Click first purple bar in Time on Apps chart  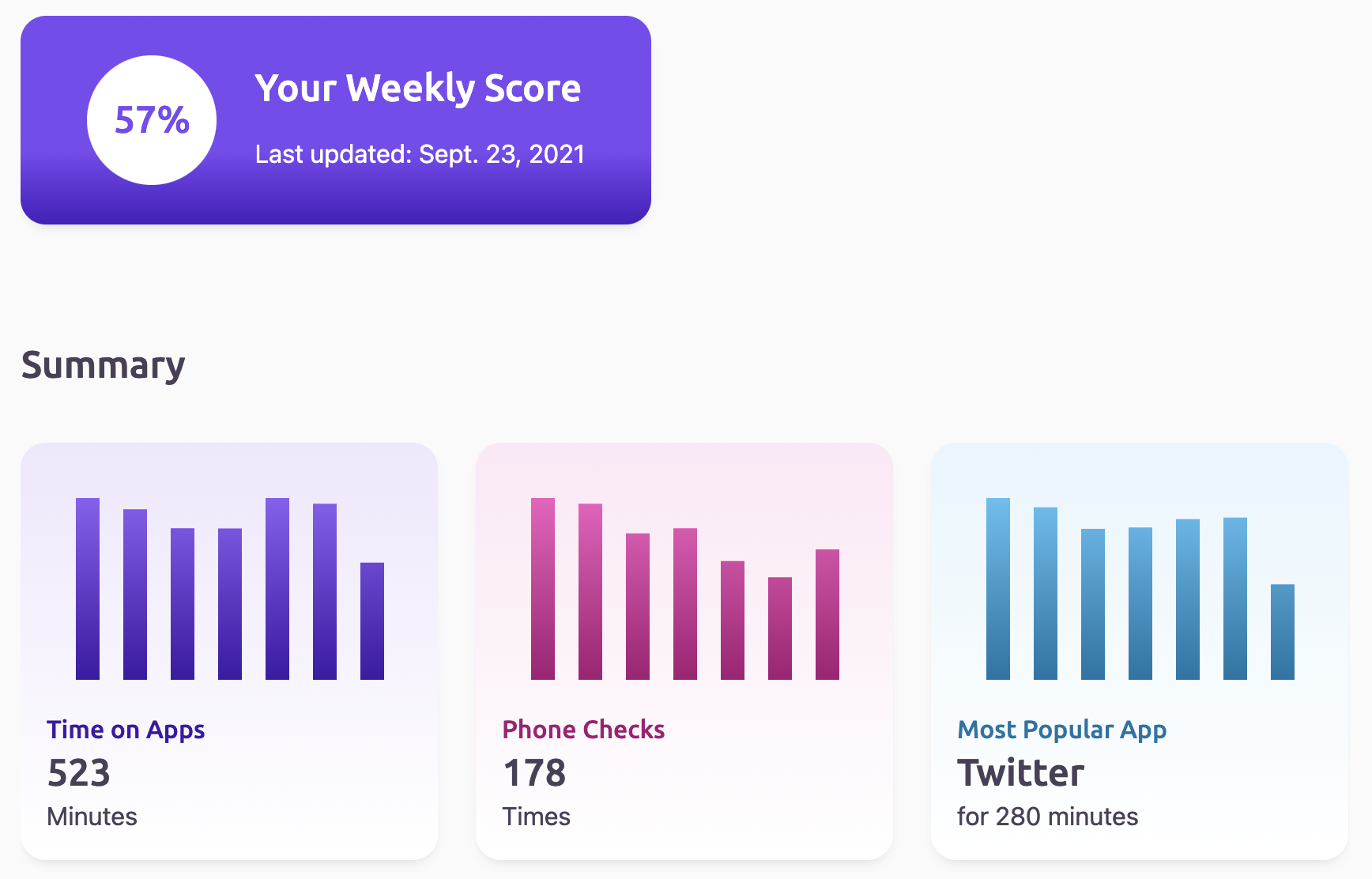88,589
